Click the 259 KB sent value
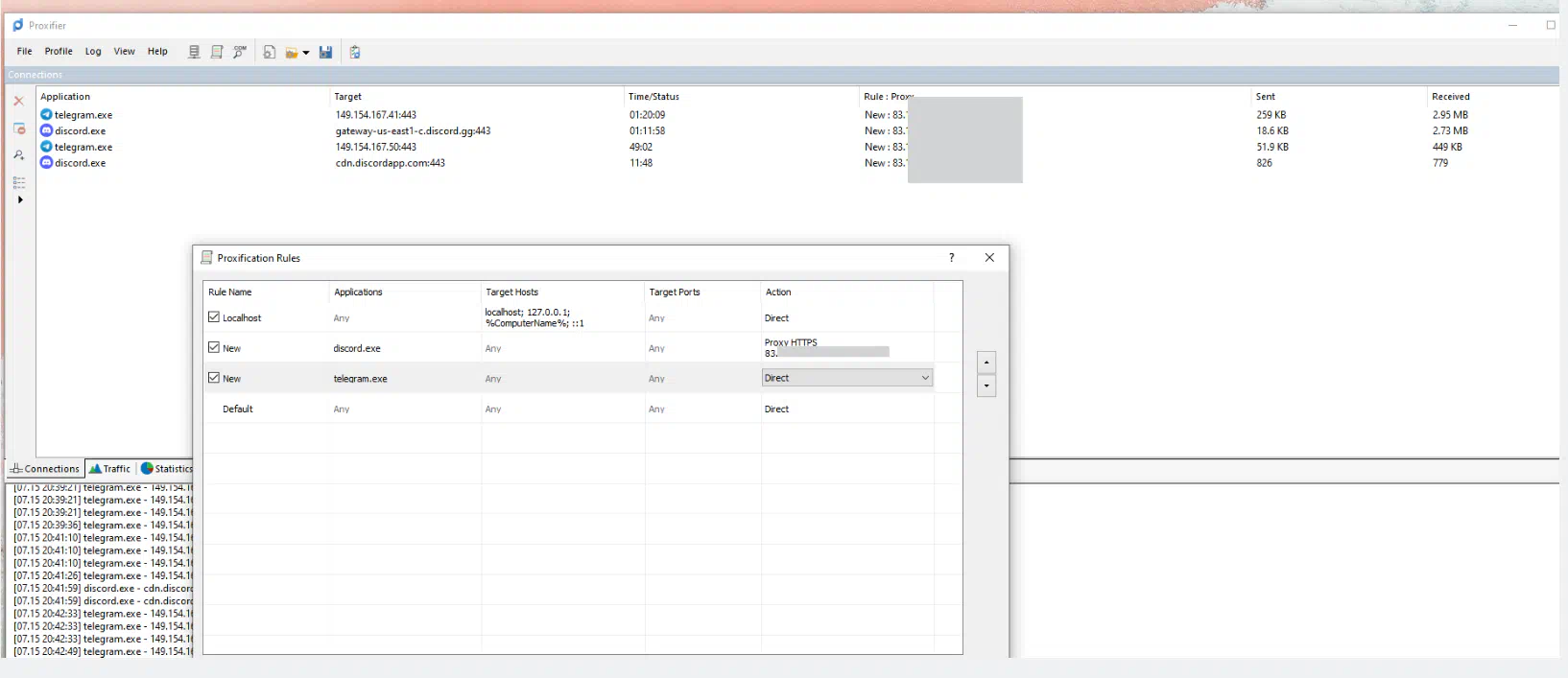Image resolution: width=1568 pixels, height=678 pixels. coord(1271,114)
